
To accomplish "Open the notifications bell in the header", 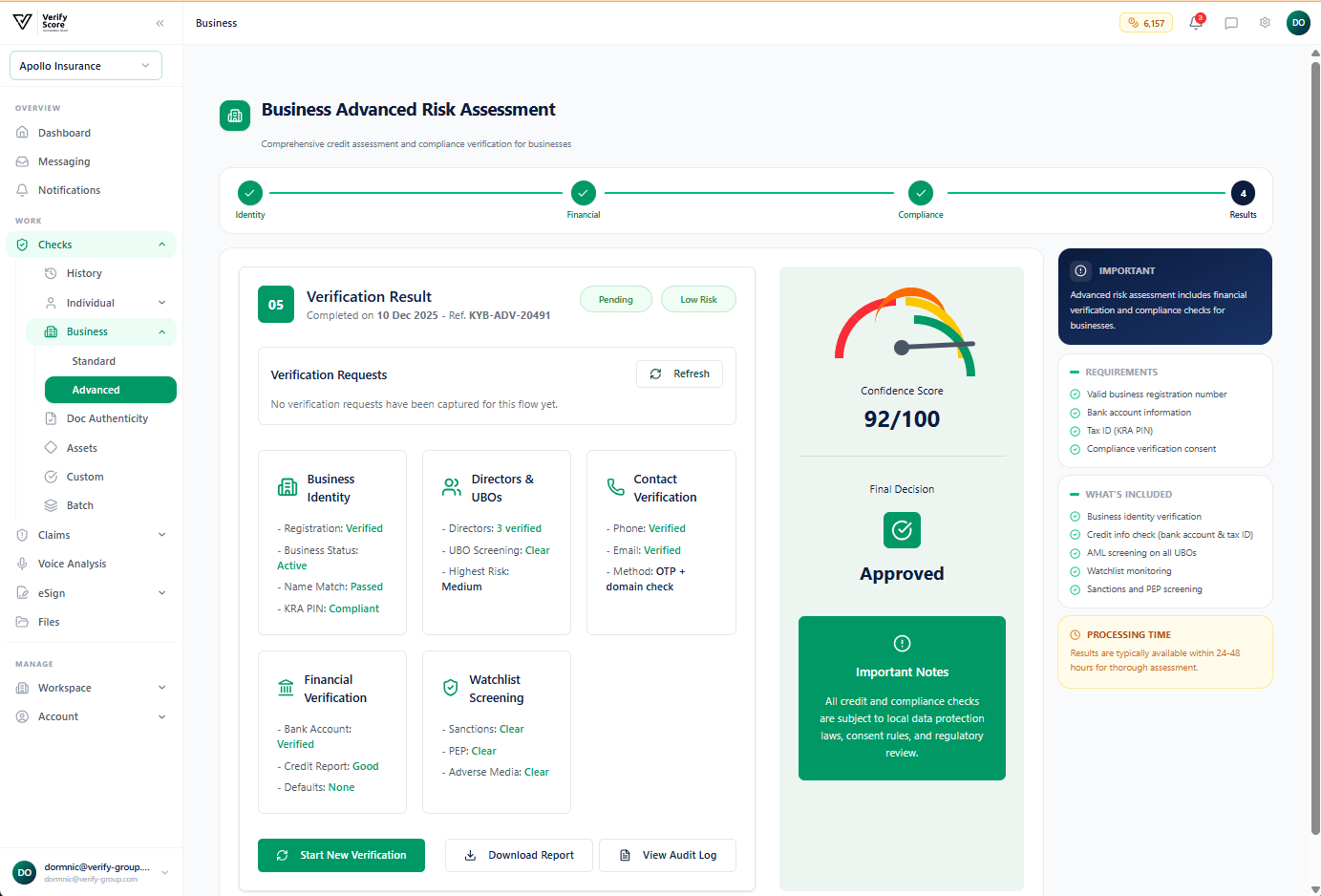I will tap(1195, 23).
